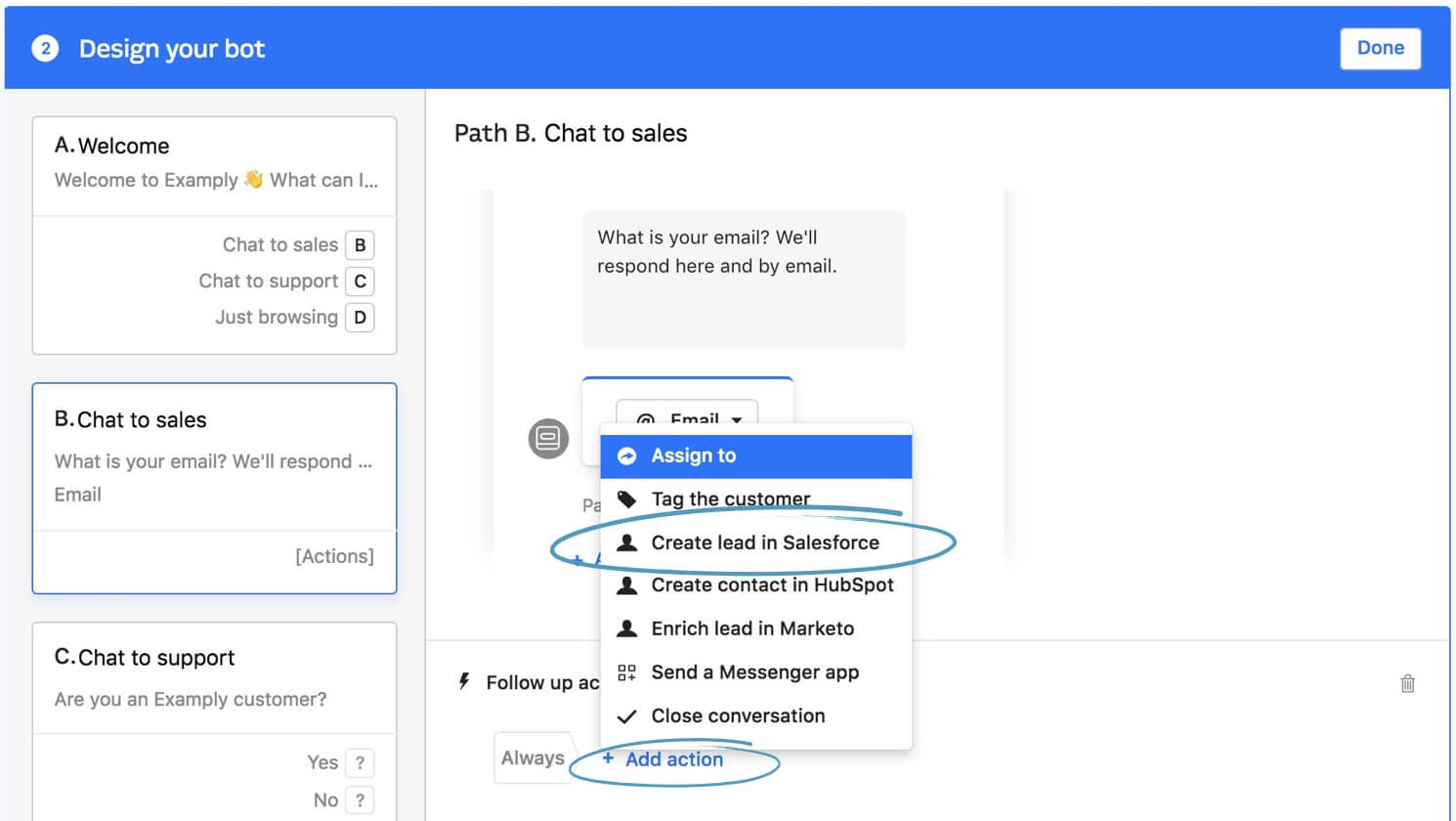Viewport: 1456px width, 821px height.
Task: Click the Assign to arrow icon
Action: point(627,455)
